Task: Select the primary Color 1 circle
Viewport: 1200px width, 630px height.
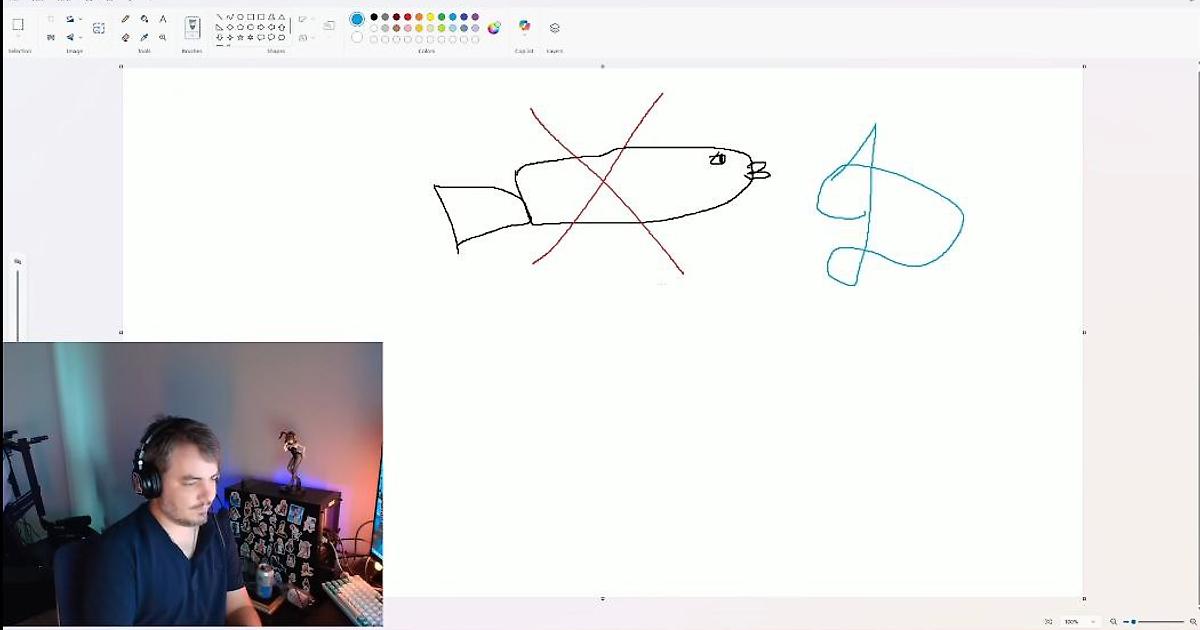Action: tap(357, 19)
